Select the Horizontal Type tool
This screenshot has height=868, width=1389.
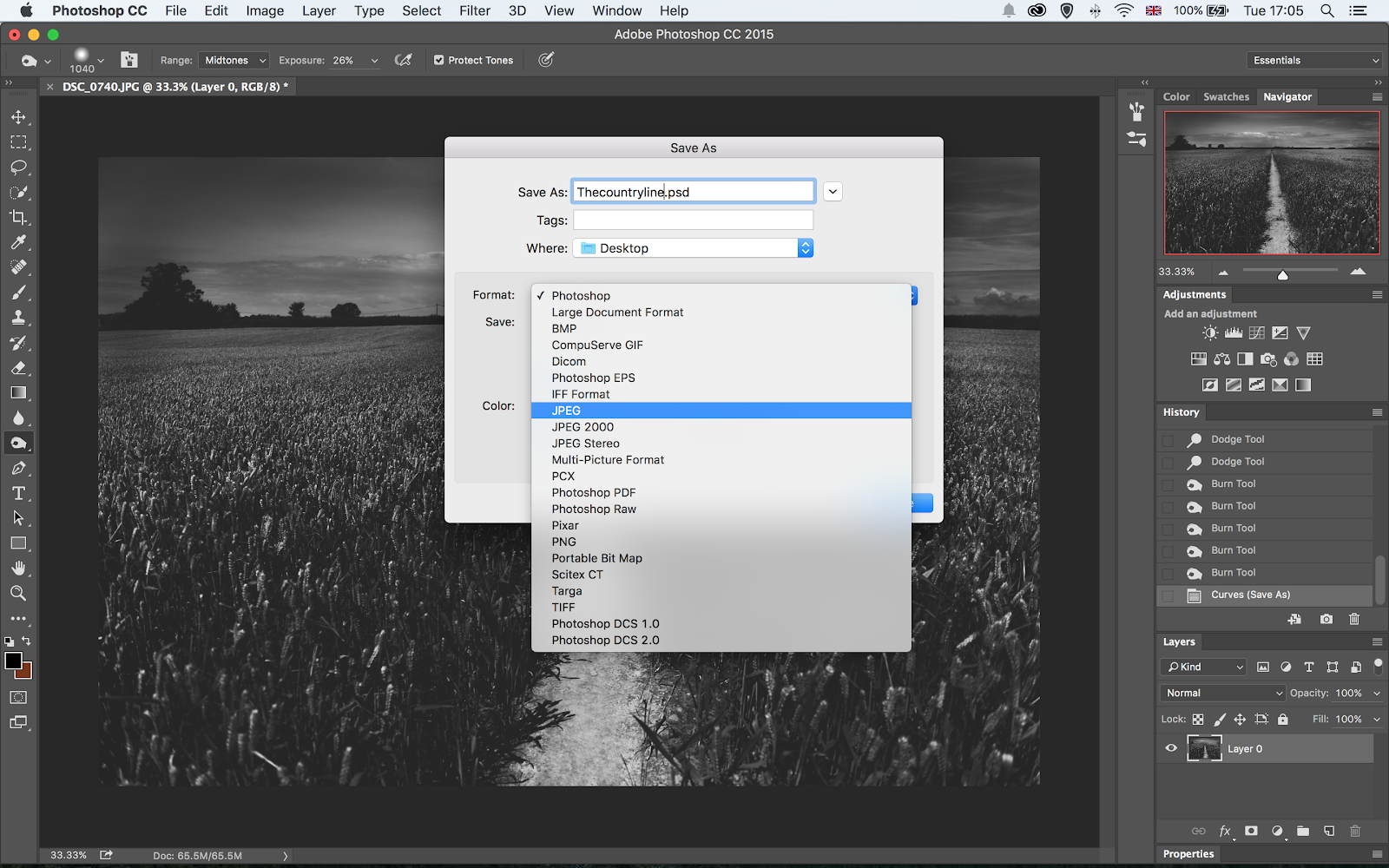[x=18, y=494]
